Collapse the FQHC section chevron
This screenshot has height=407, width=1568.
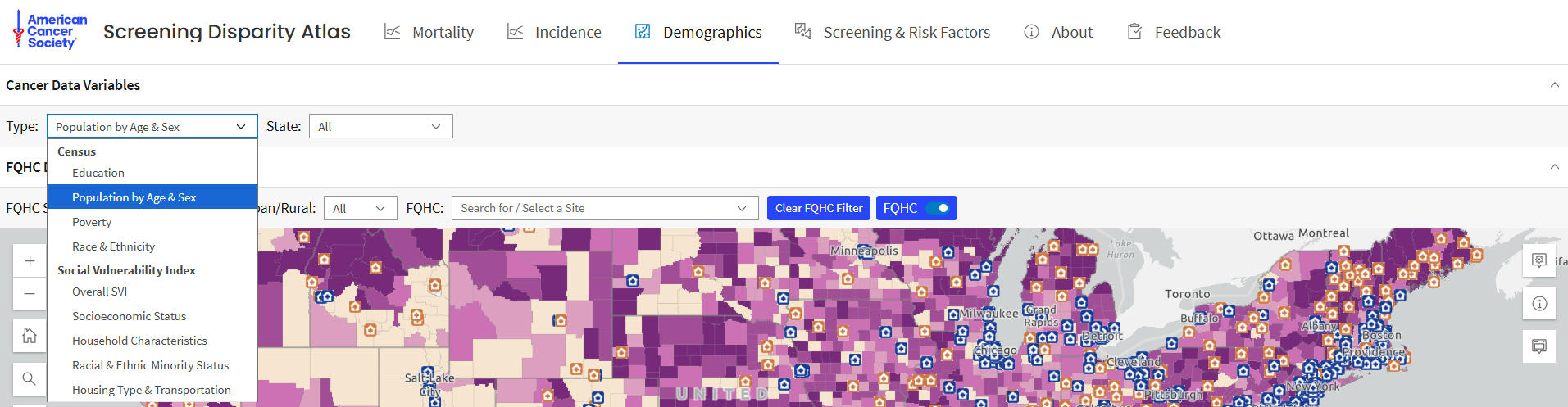1554,167
